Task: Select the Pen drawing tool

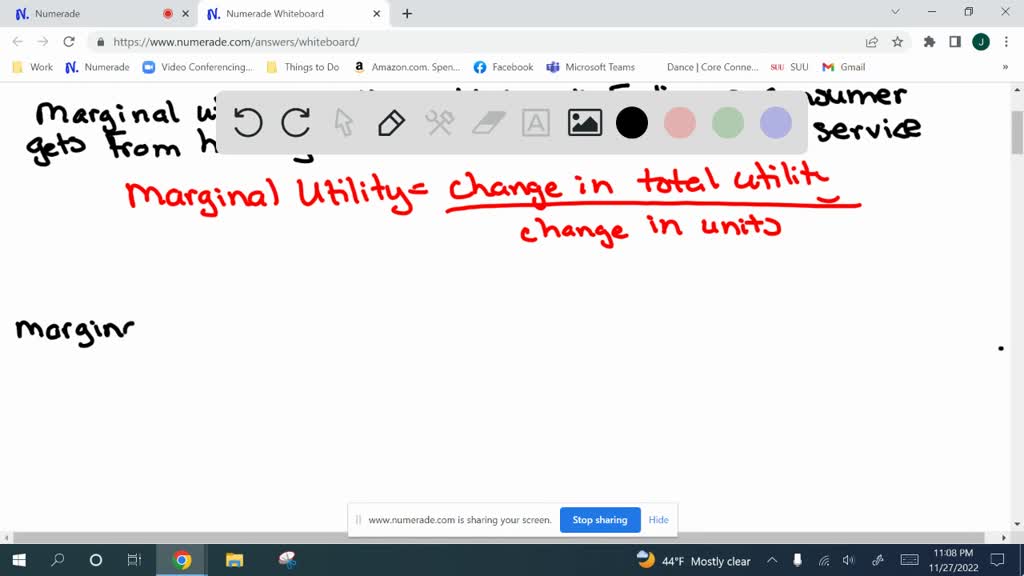Action: click(390, 122)
